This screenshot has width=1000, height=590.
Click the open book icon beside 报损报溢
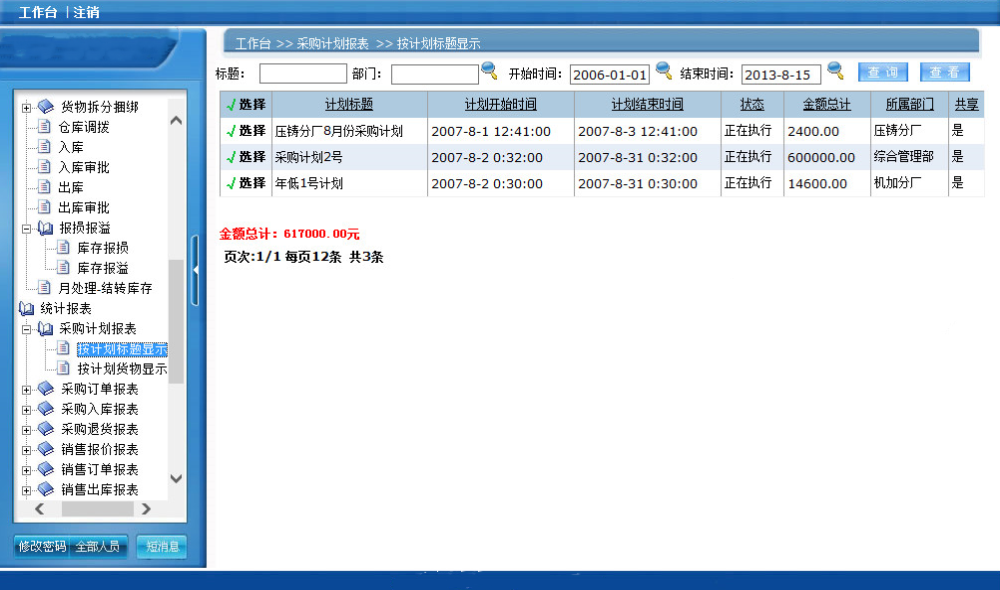(45, 228)
